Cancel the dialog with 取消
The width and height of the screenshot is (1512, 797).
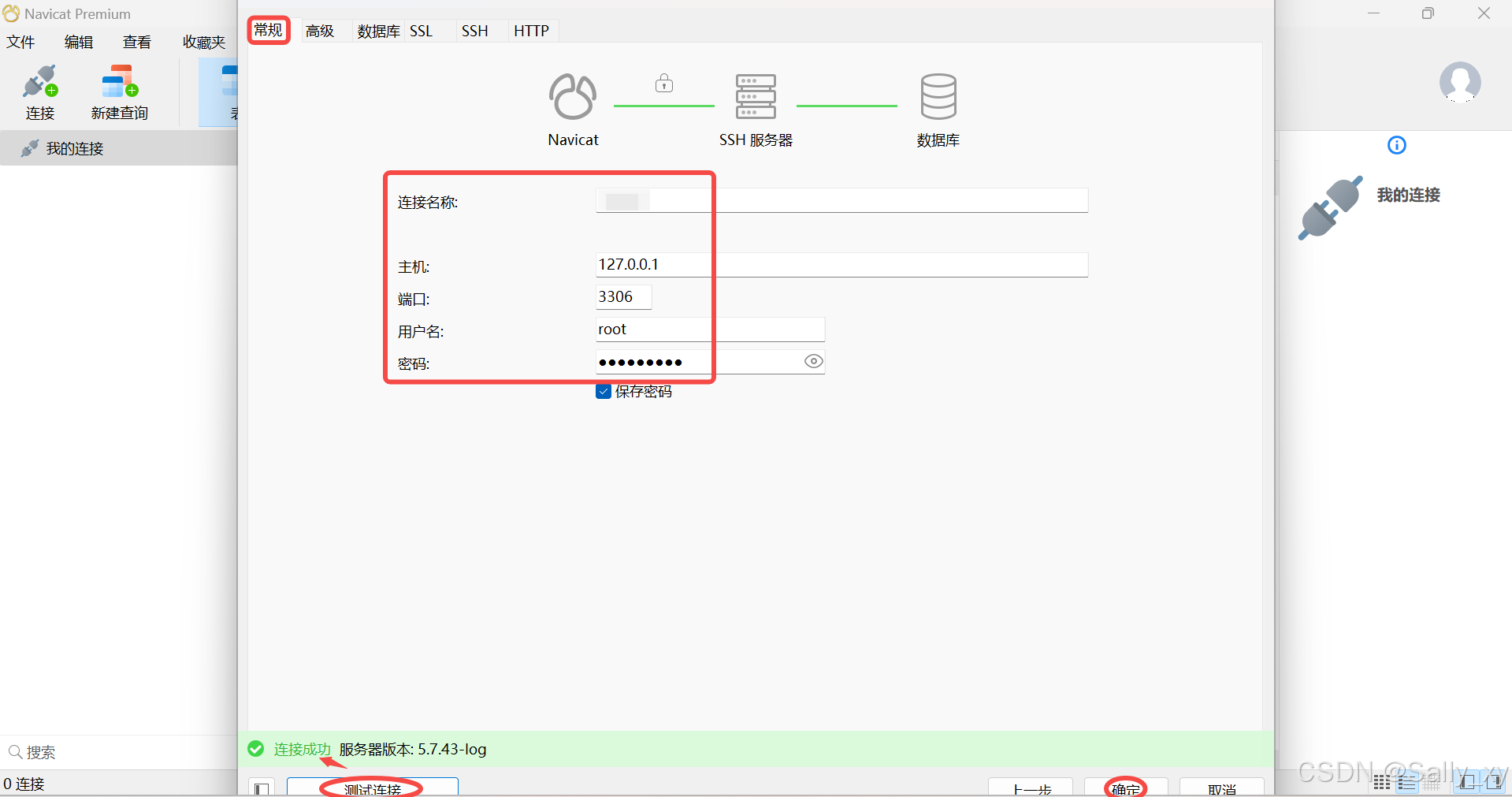click(1221, 788)
